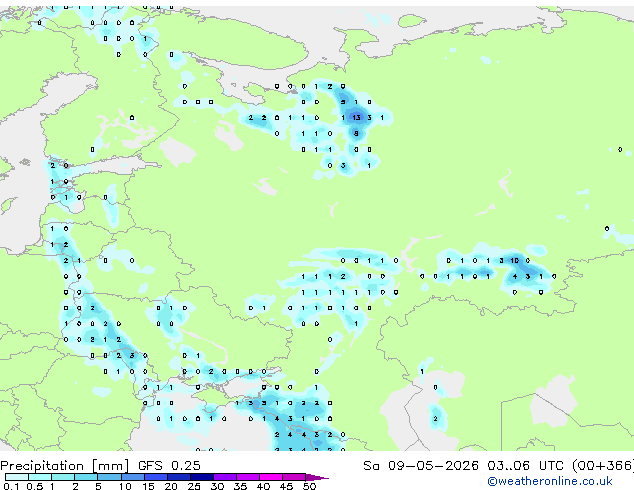This screenshot has width=634, height=490.
Task: Click the legend label '20'
Action: tap(171, 486)
